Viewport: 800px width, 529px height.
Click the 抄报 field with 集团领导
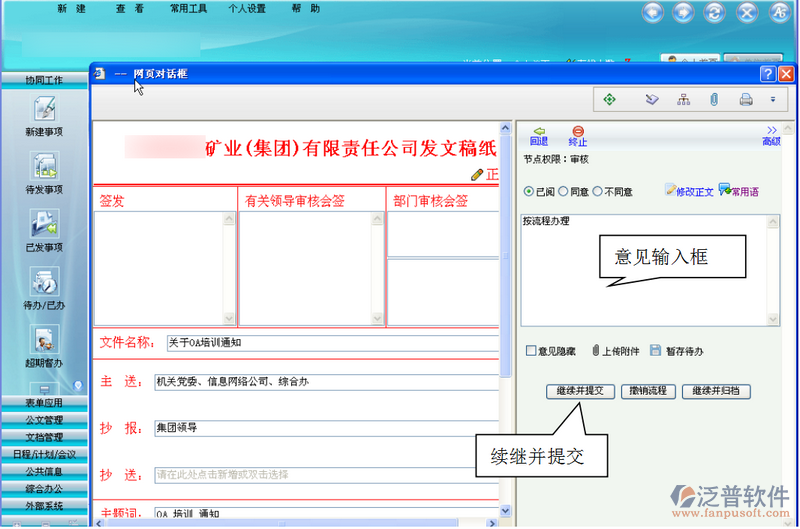point(327,428)
